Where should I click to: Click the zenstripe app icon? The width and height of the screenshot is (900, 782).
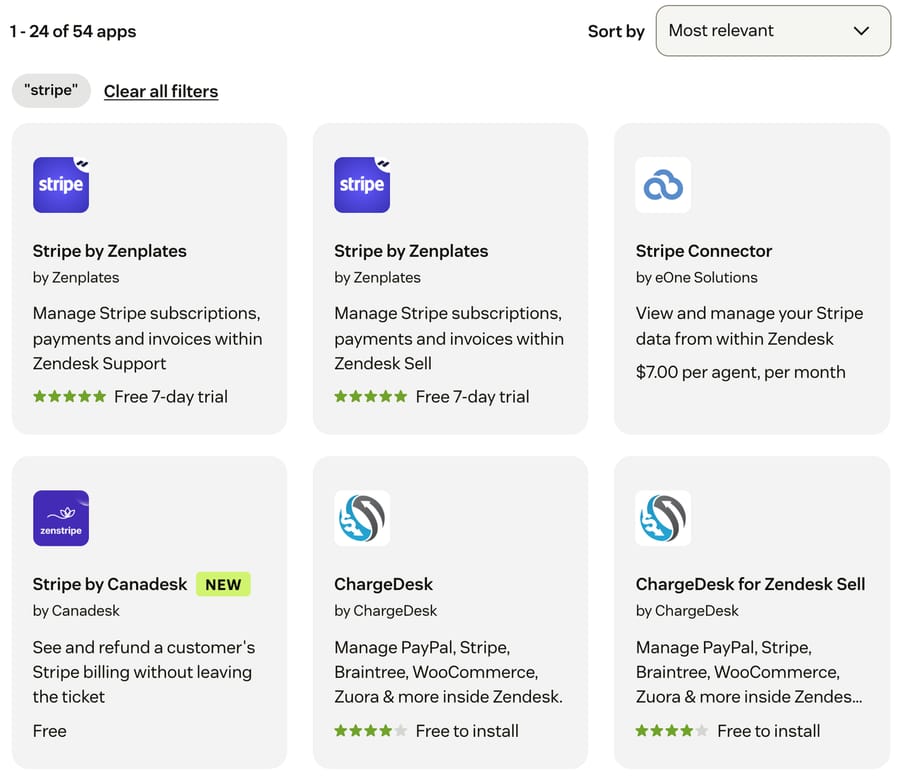[x=61, y=518]
